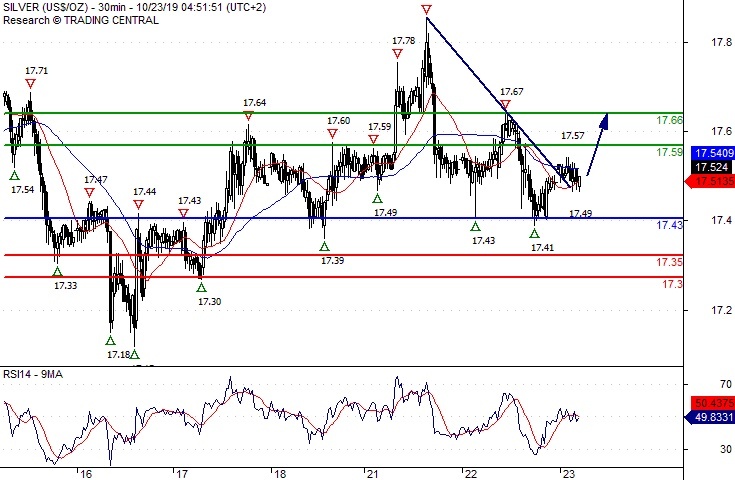
Task: Select the red 17.3 support level label
Action: point(673,284)
